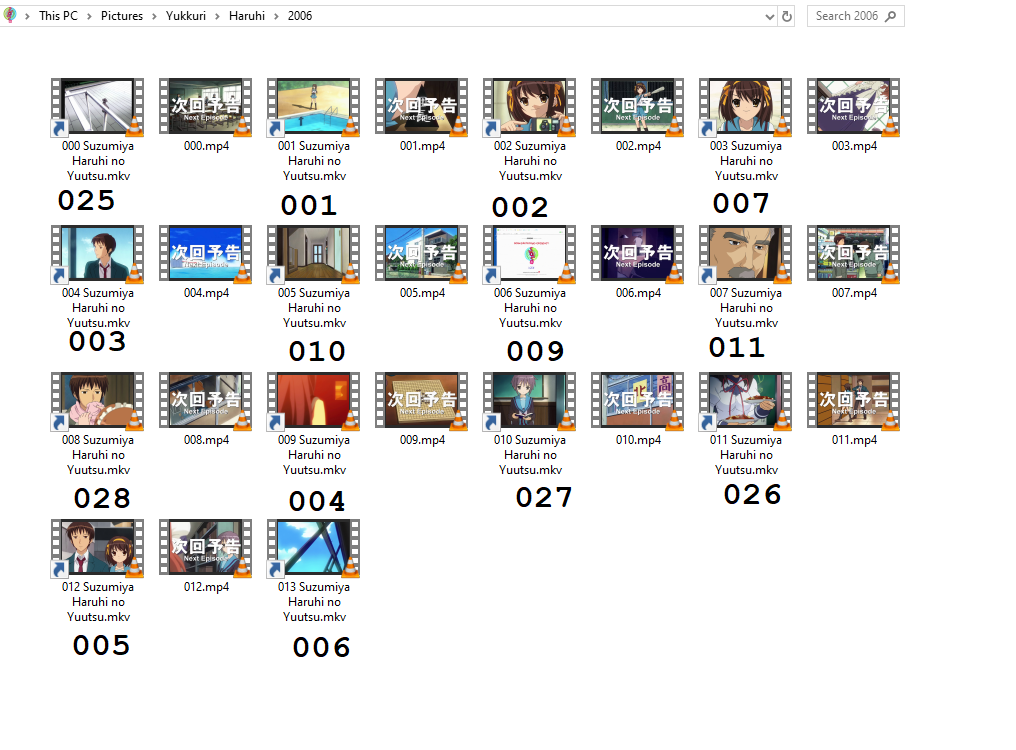
Task: Select the 013 Suzumiya Haruhi no Yuutsu.mkv thumbnail
Action: coord(314,548)
